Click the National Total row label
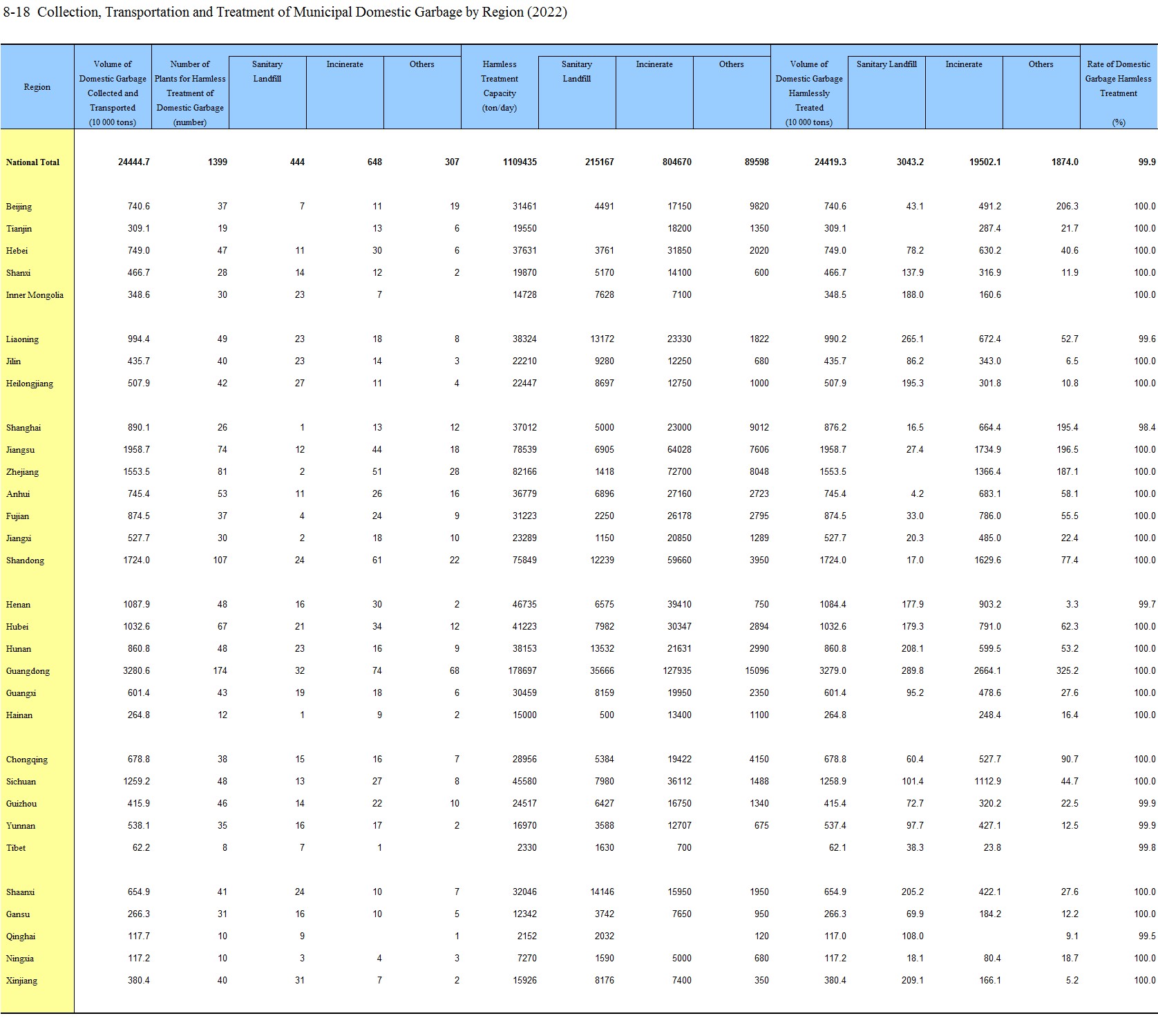The height and width of the screenshot is (1036, 1158). pos(32,162)
